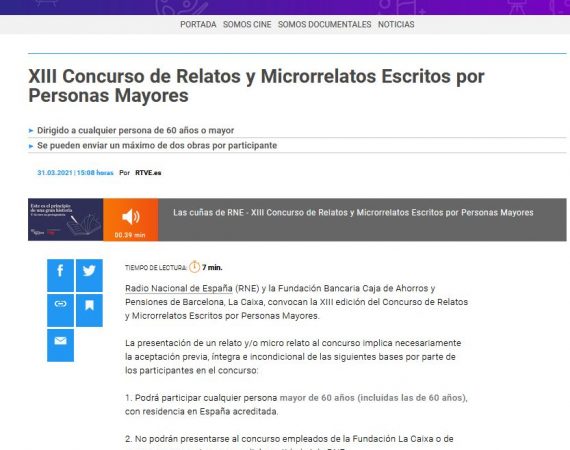Click the highlighted text mayor de 60 años
The image size is (570, 450).
[317, 398]
